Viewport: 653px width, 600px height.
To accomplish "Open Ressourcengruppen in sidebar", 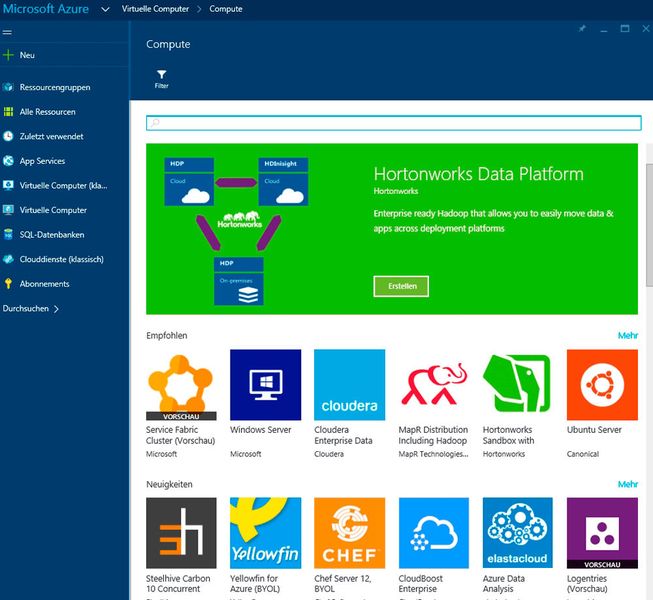I will coord(55,87).
